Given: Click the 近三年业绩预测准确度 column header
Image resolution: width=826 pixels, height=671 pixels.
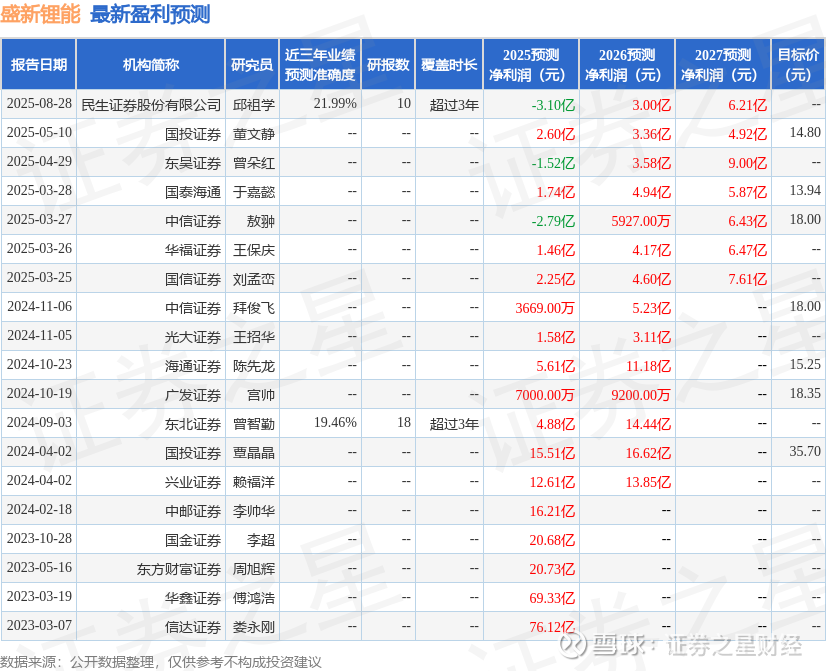Looking at the screenshot, I should pos(320,64).
